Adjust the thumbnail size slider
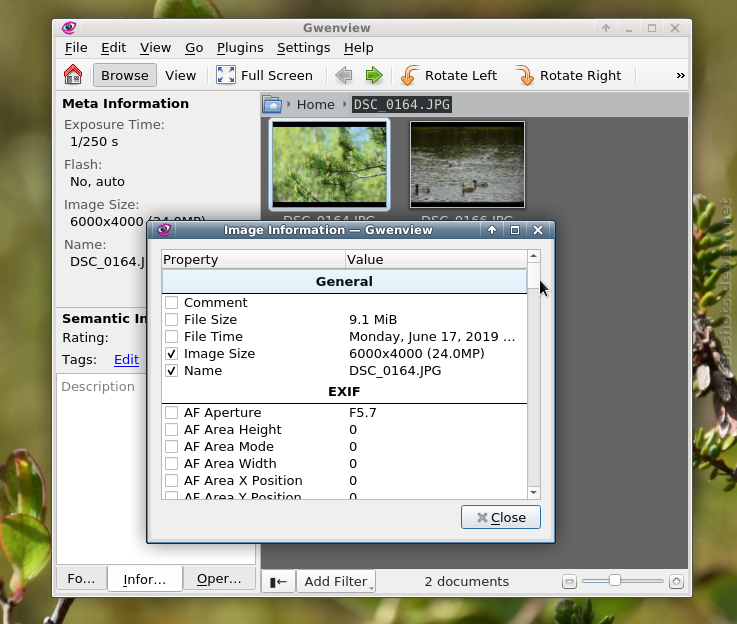The image size is (737, 624). point(615,581)
